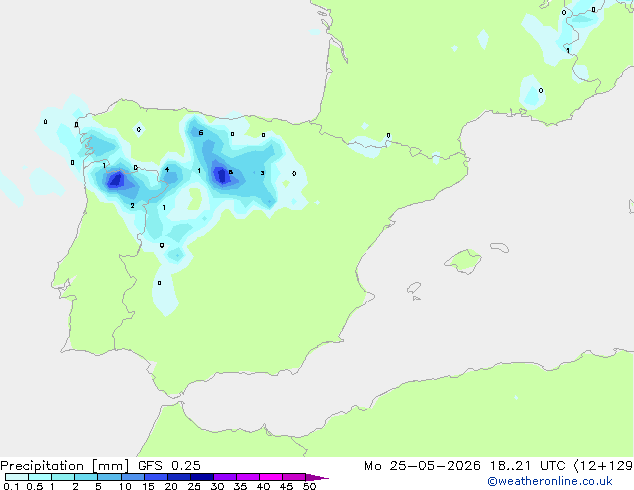Click the legend label '40'

tap(263, 486)
